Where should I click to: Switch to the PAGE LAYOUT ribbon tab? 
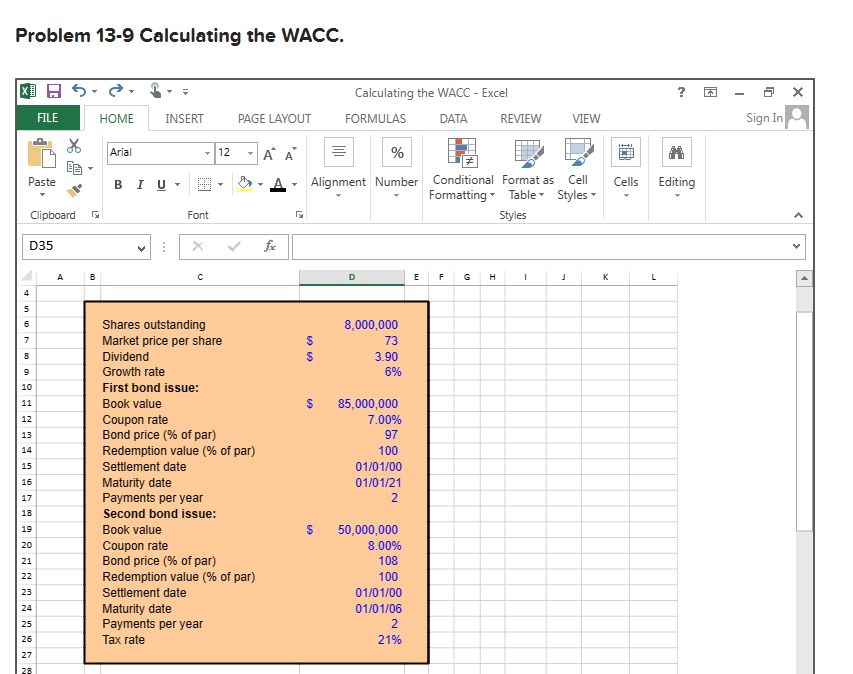(274, 118)
